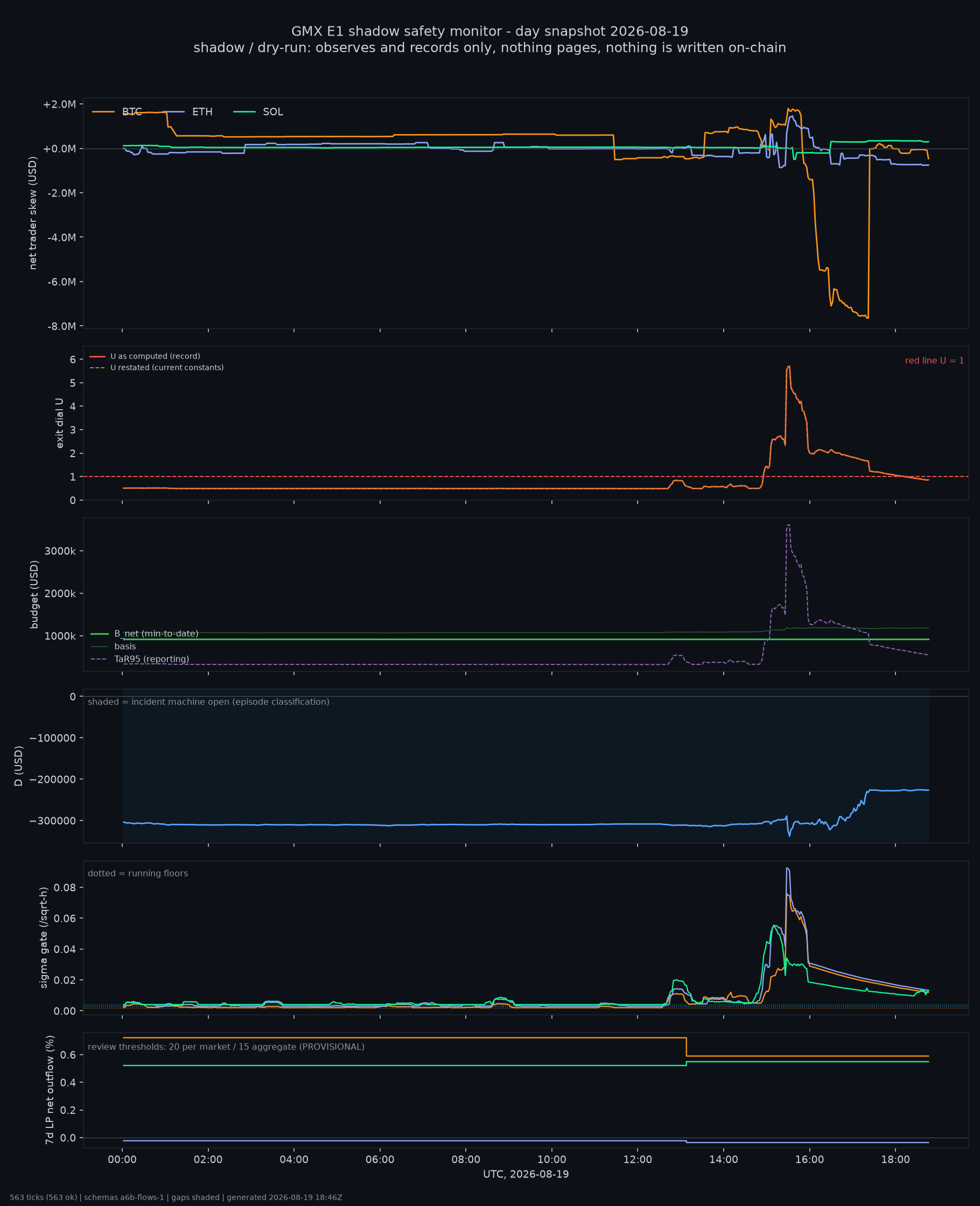Screen dimensions: 980x1206
Task: Click the '2000k' budget tick label
Action: coord(60,593)
